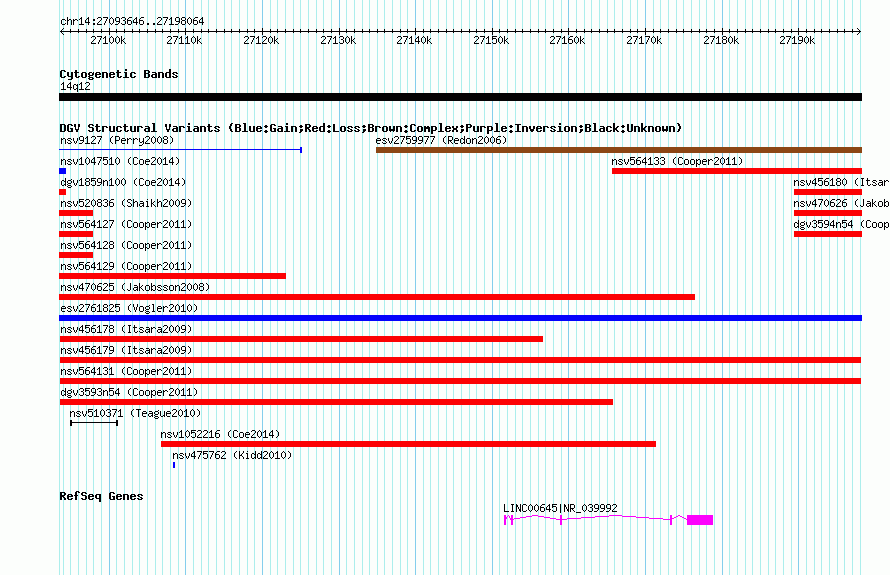Select nsv470625 (Jakobsson2008) label

[135, 287]
